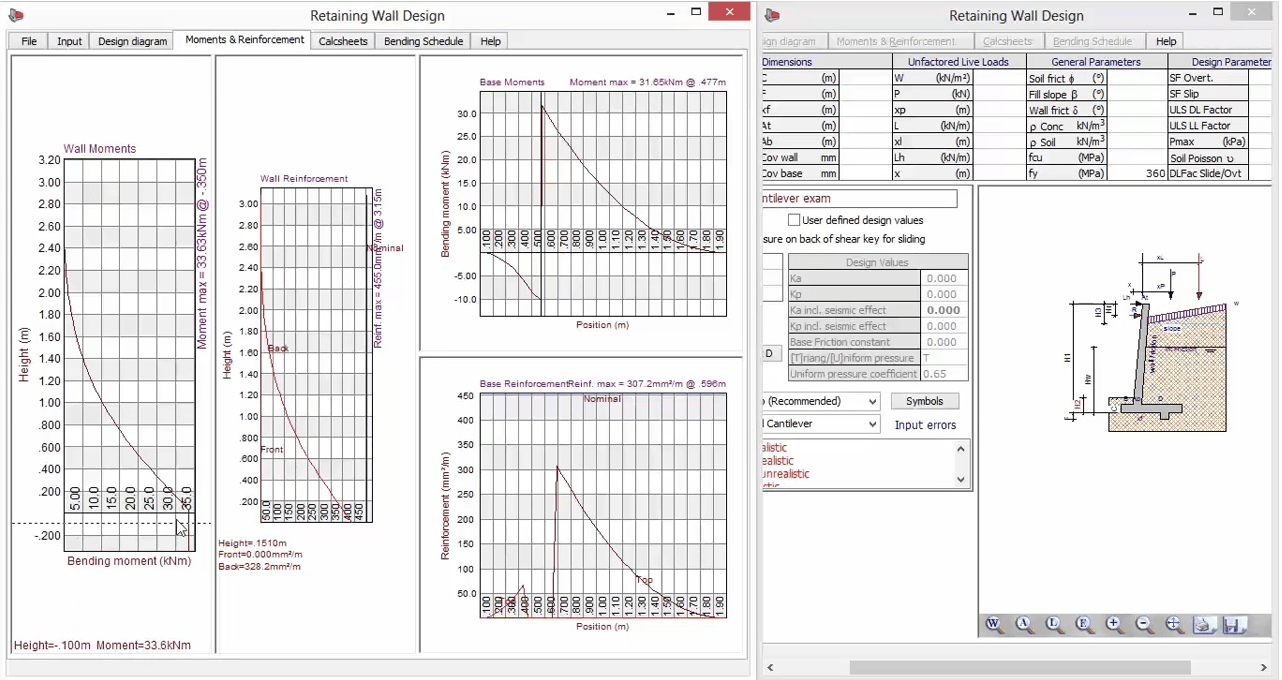Image resolution: width=1282 pixels, height=680 pixels.
Task: Click the small D button
Action: 770,353
